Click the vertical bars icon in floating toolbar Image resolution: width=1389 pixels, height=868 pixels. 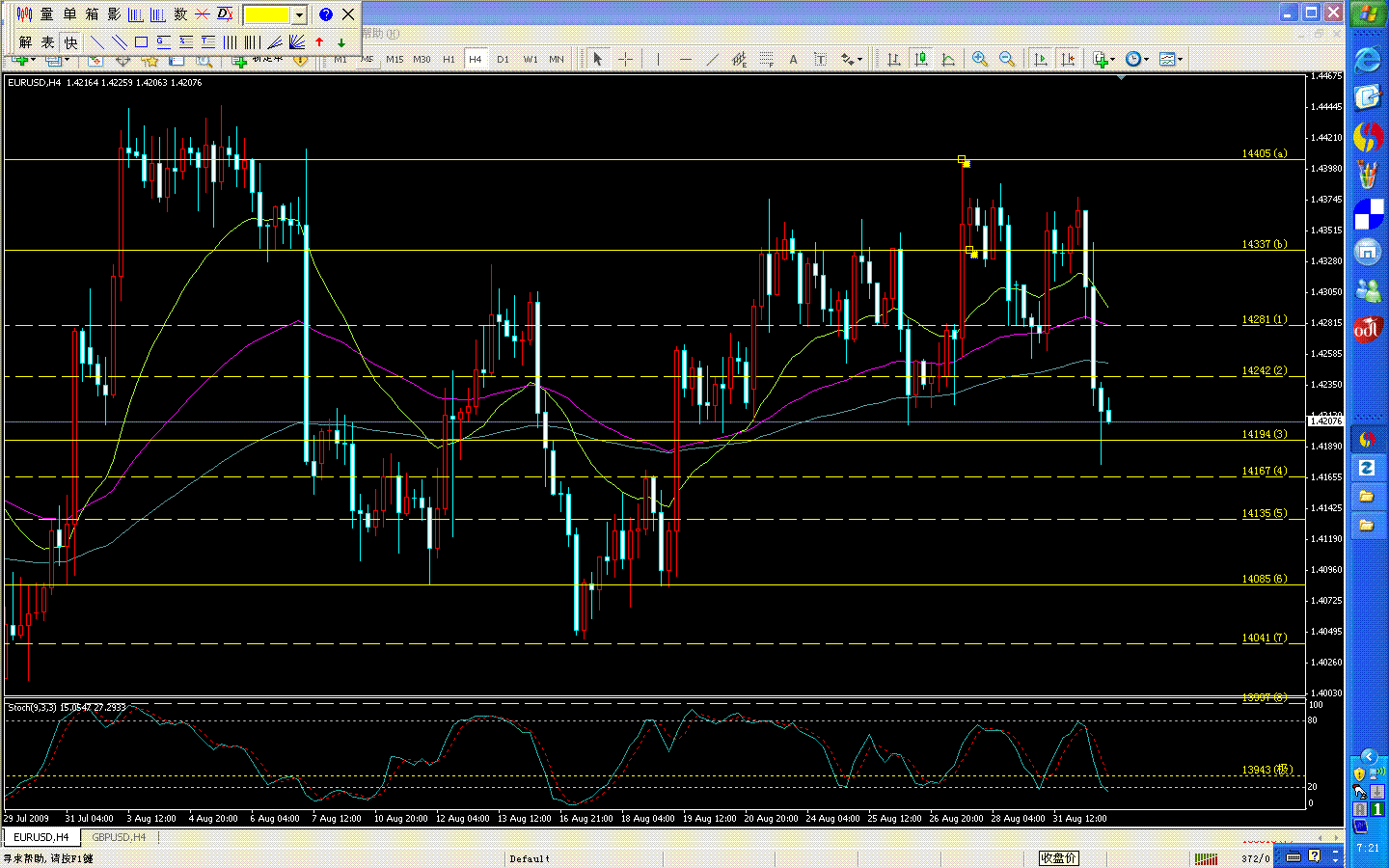coord(231,42)
